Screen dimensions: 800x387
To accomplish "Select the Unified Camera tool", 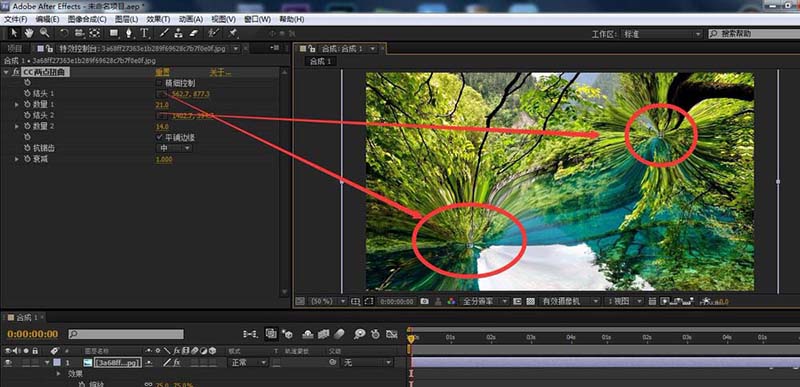I will click(79, 33).
